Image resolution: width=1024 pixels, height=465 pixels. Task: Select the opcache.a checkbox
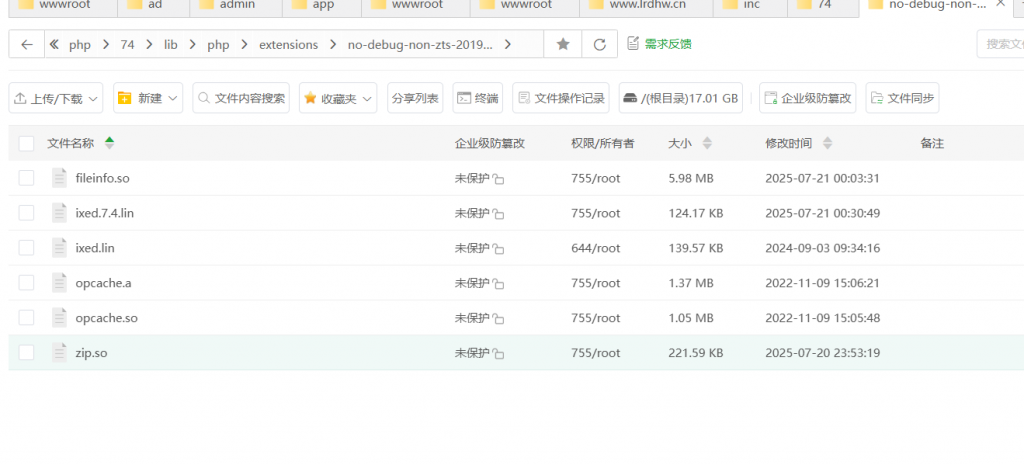point(26,283)
